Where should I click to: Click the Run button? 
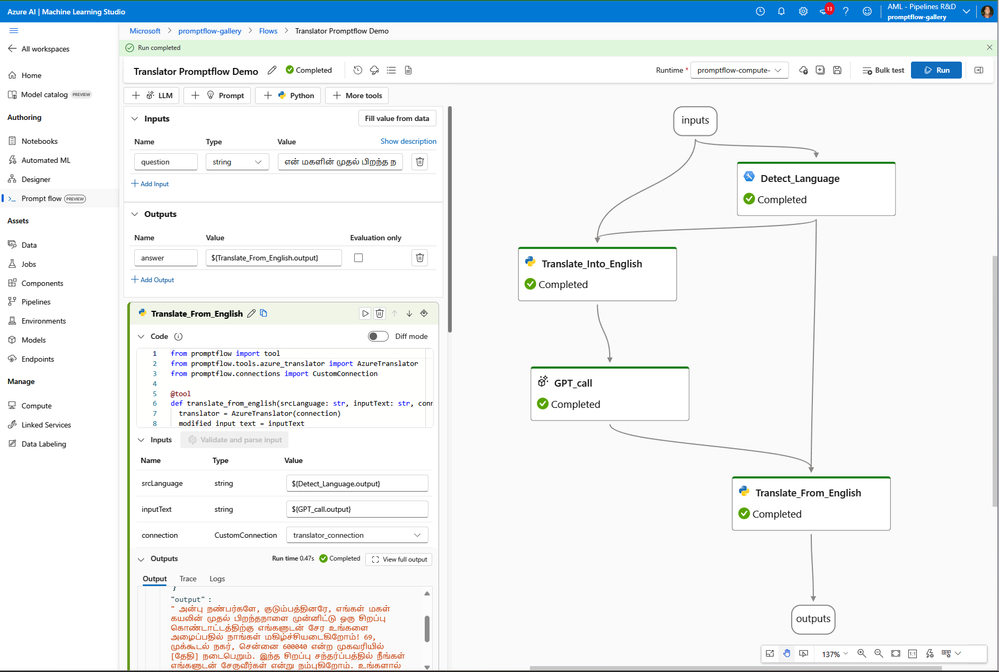[936, 70]
